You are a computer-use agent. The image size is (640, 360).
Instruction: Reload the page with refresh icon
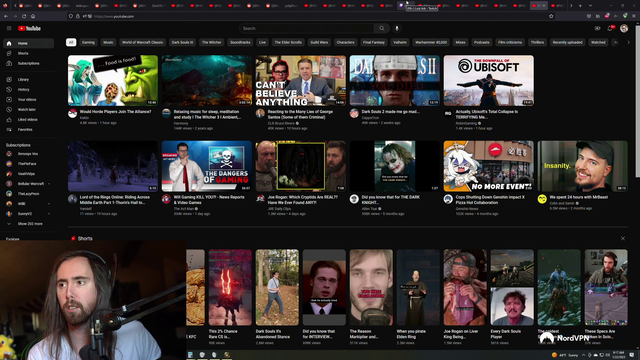(x=24, y=16)
